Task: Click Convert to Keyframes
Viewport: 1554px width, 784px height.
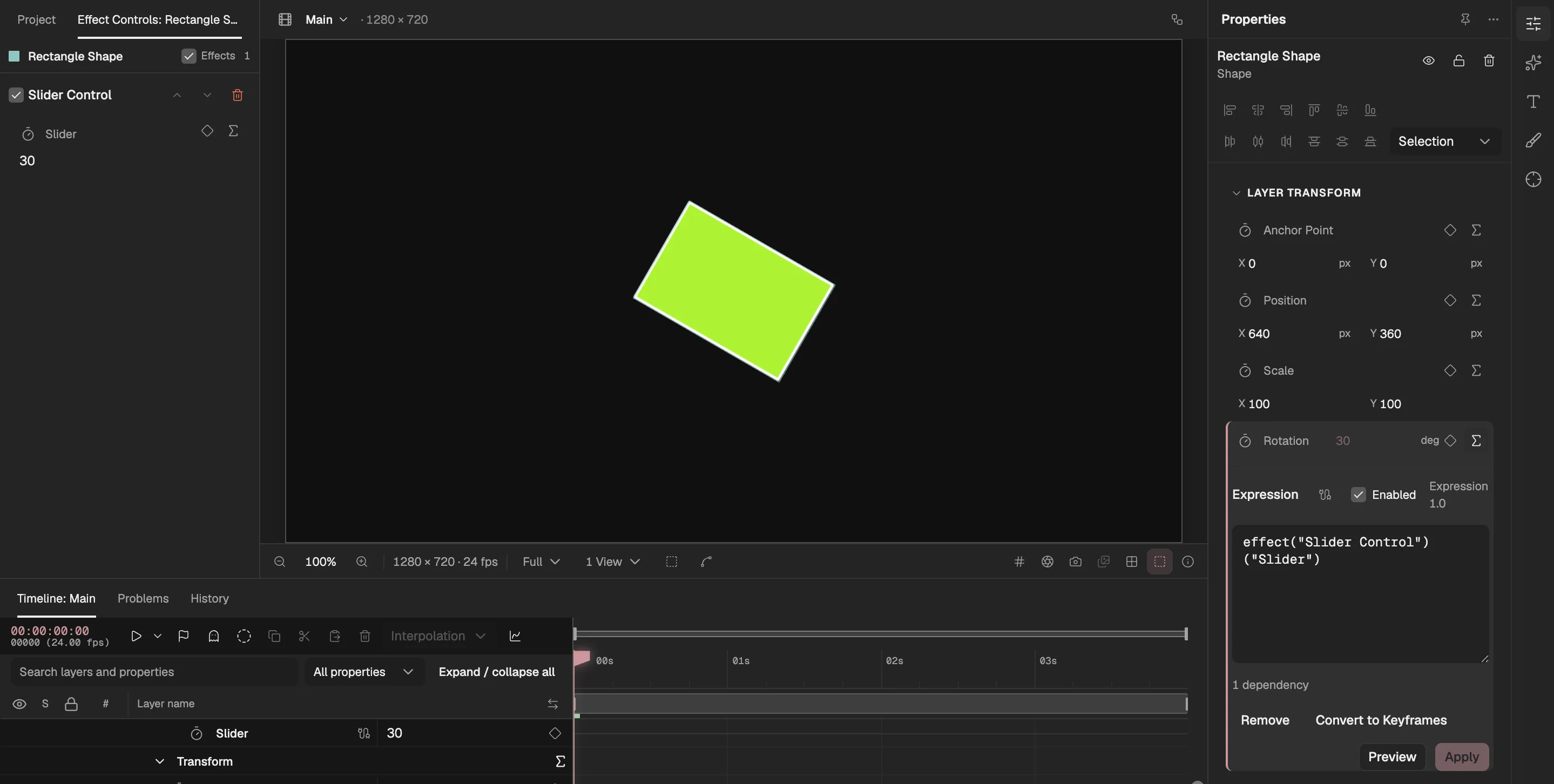Action: pyautogui.click(x=1381, y=720)
